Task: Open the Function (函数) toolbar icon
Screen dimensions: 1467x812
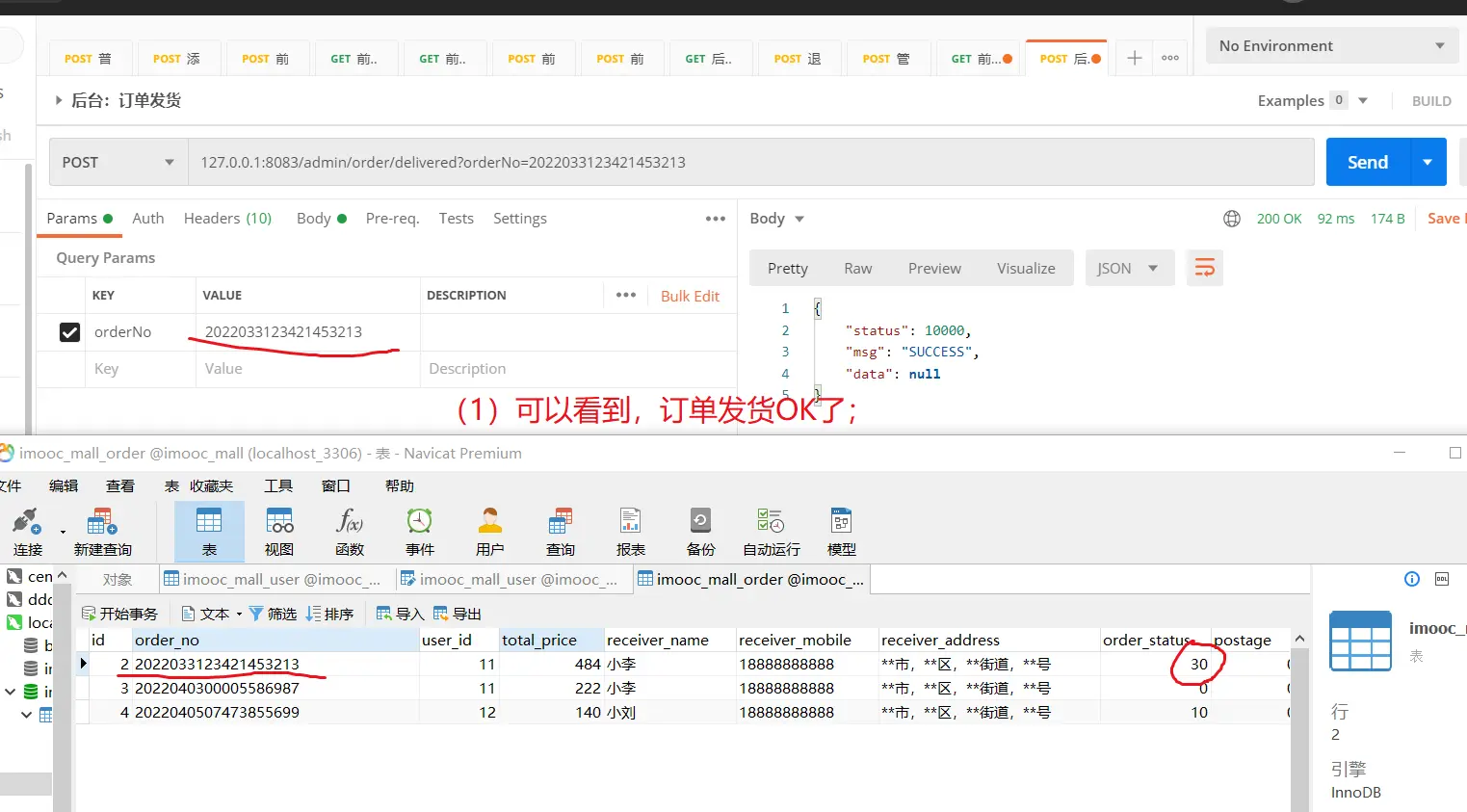Action: tap(350, 531)
